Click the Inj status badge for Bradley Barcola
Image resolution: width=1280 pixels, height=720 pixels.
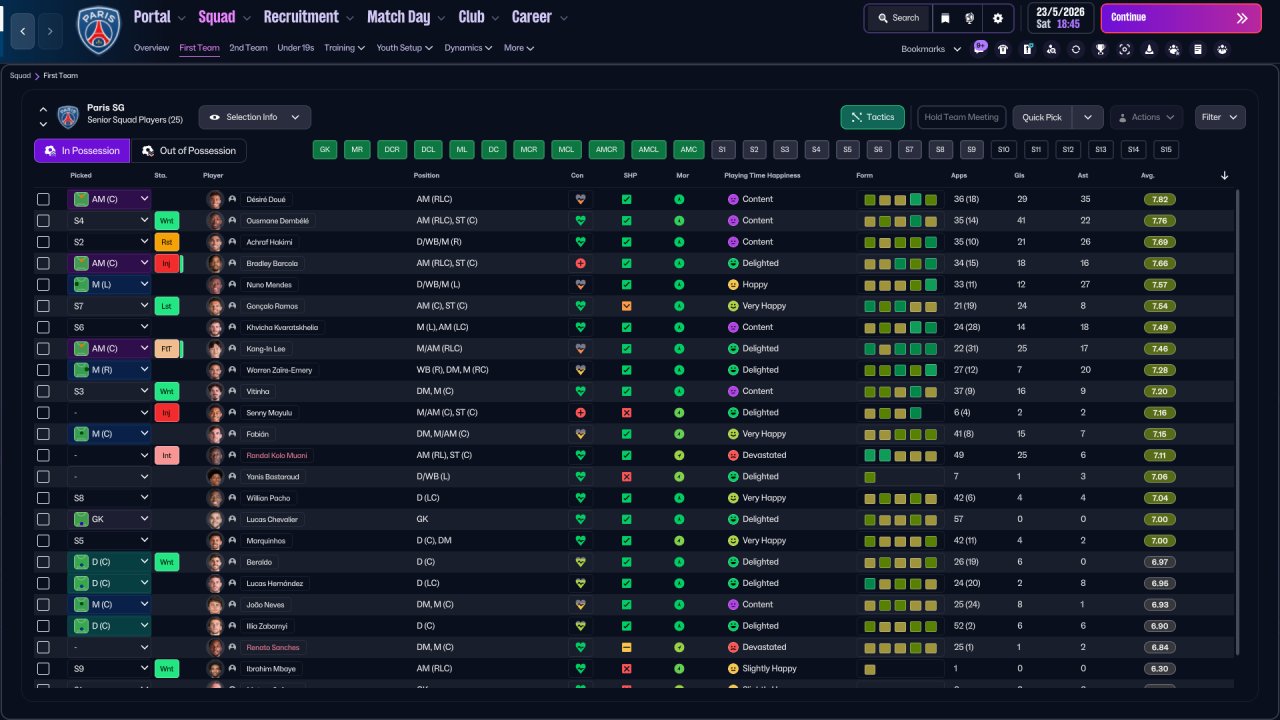point(167,263)
